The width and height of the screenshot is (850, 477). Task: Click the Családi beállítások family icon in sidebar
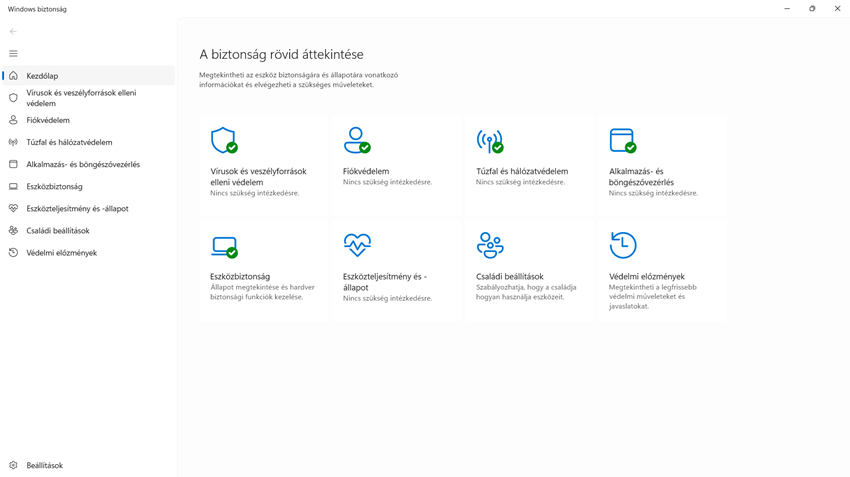tap(14, 230)
